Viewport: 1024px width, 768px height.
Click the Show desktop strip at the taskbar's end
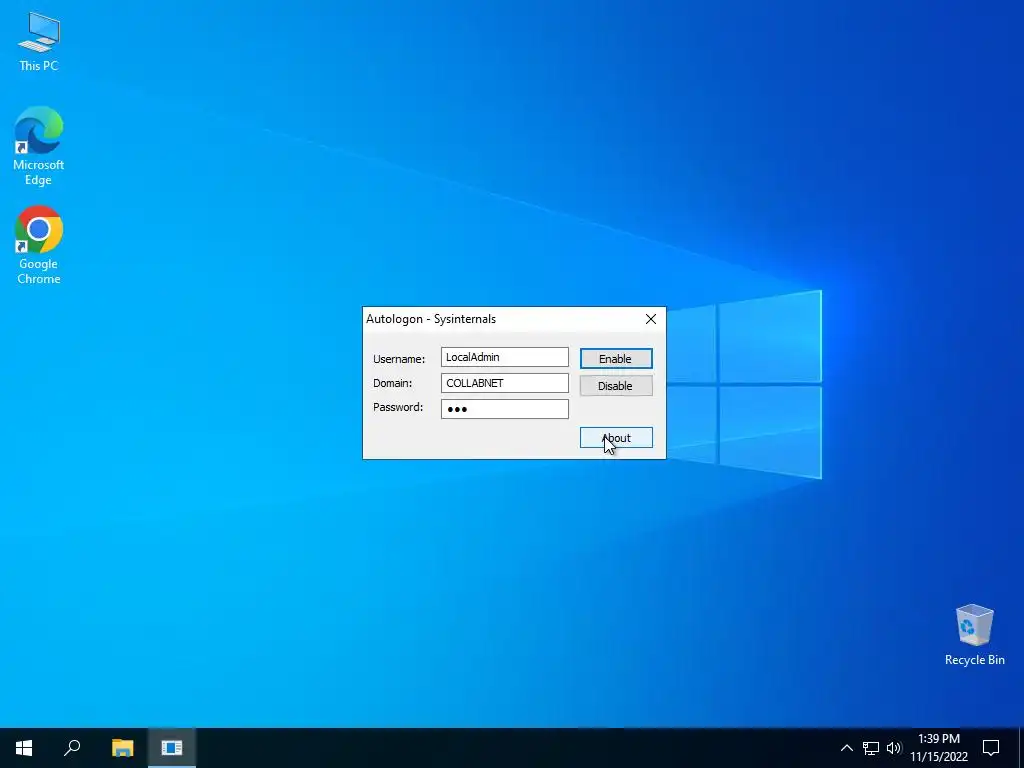coord(1021,748)
